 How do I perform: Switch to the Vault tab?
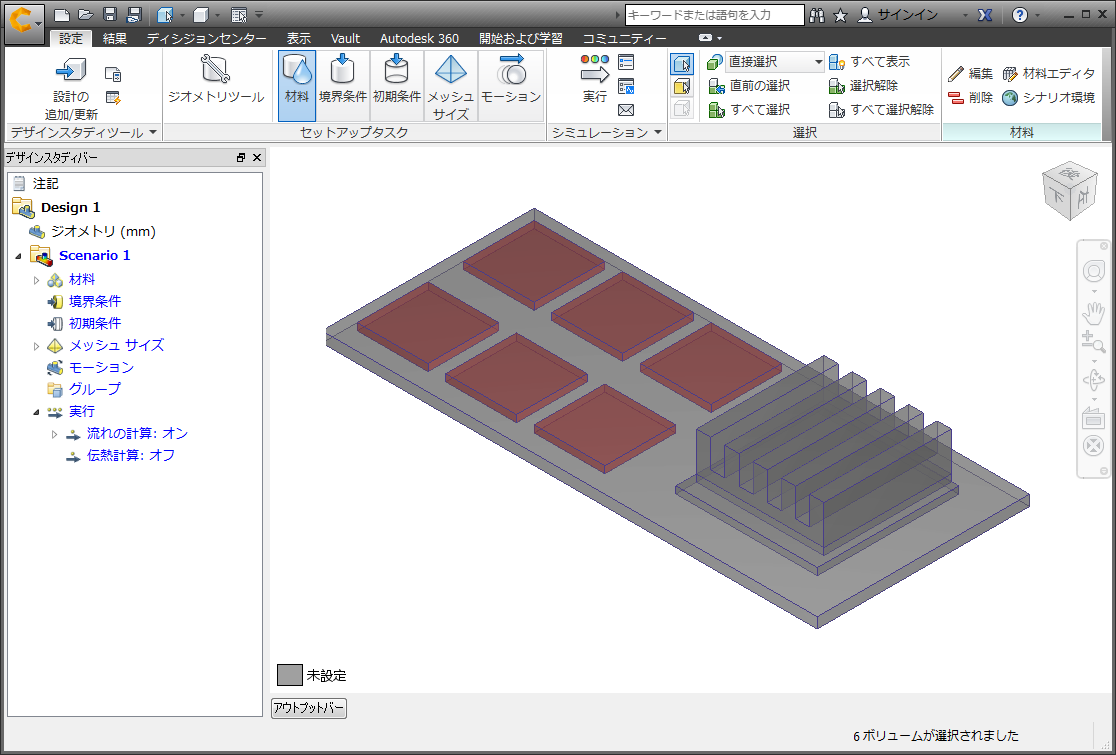click(x=345, y=38)
